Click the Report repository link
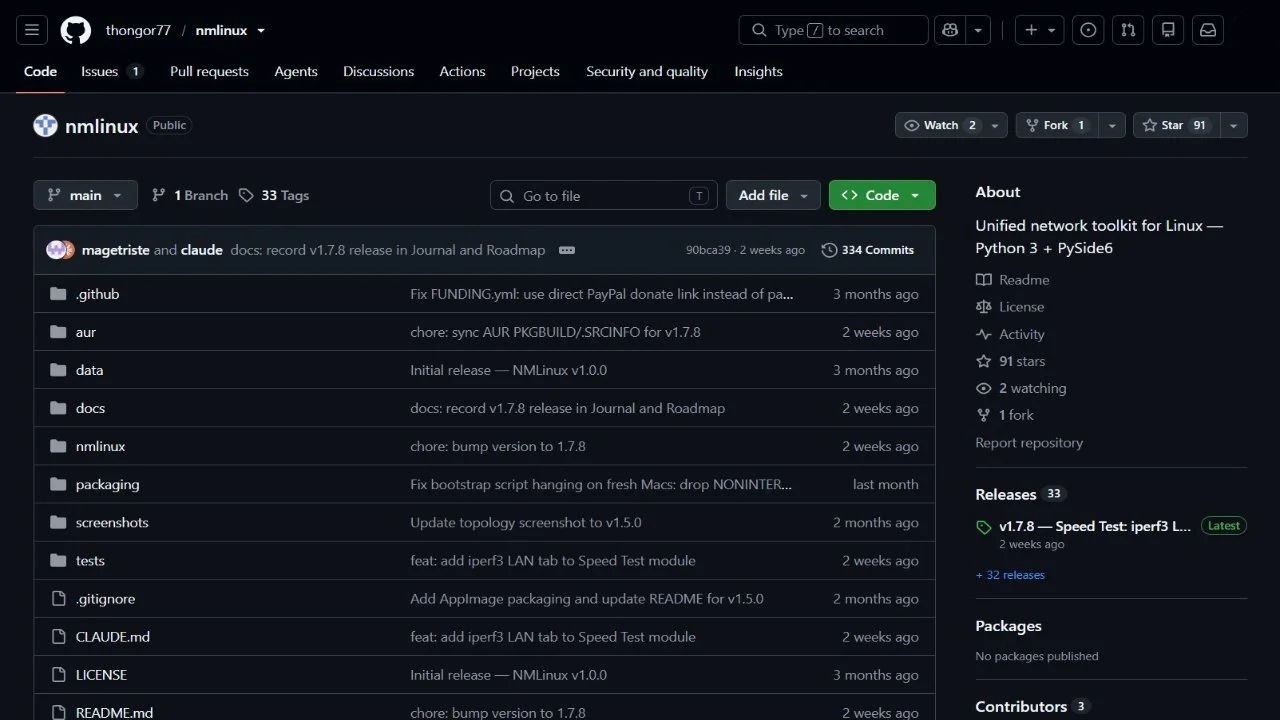Image resolution: width=1280 pixels, height=720 pixels. tap(1029, 443)
